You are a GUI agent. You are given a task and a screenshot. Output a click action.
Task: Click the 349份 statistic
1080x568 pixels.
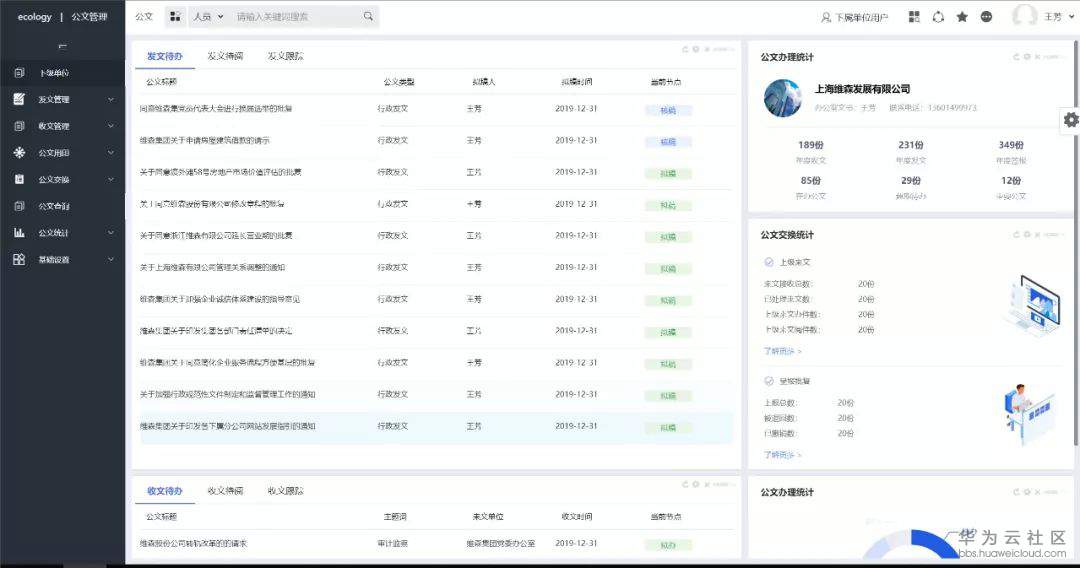click(1011, 145)
